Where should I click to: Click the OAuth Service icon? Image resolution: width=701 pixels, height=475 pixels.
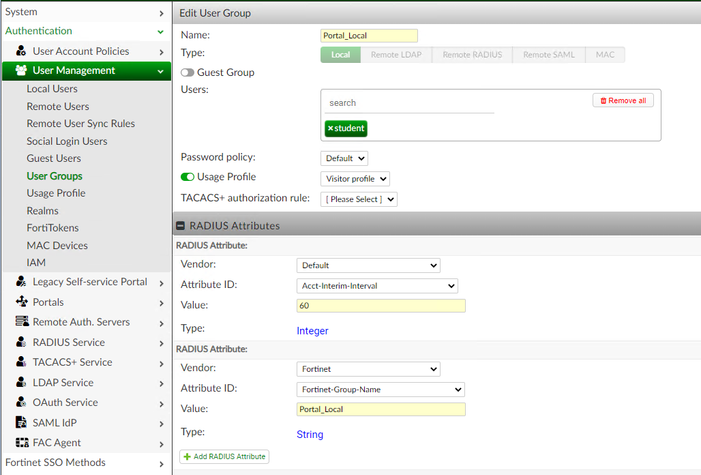point(21,402)
